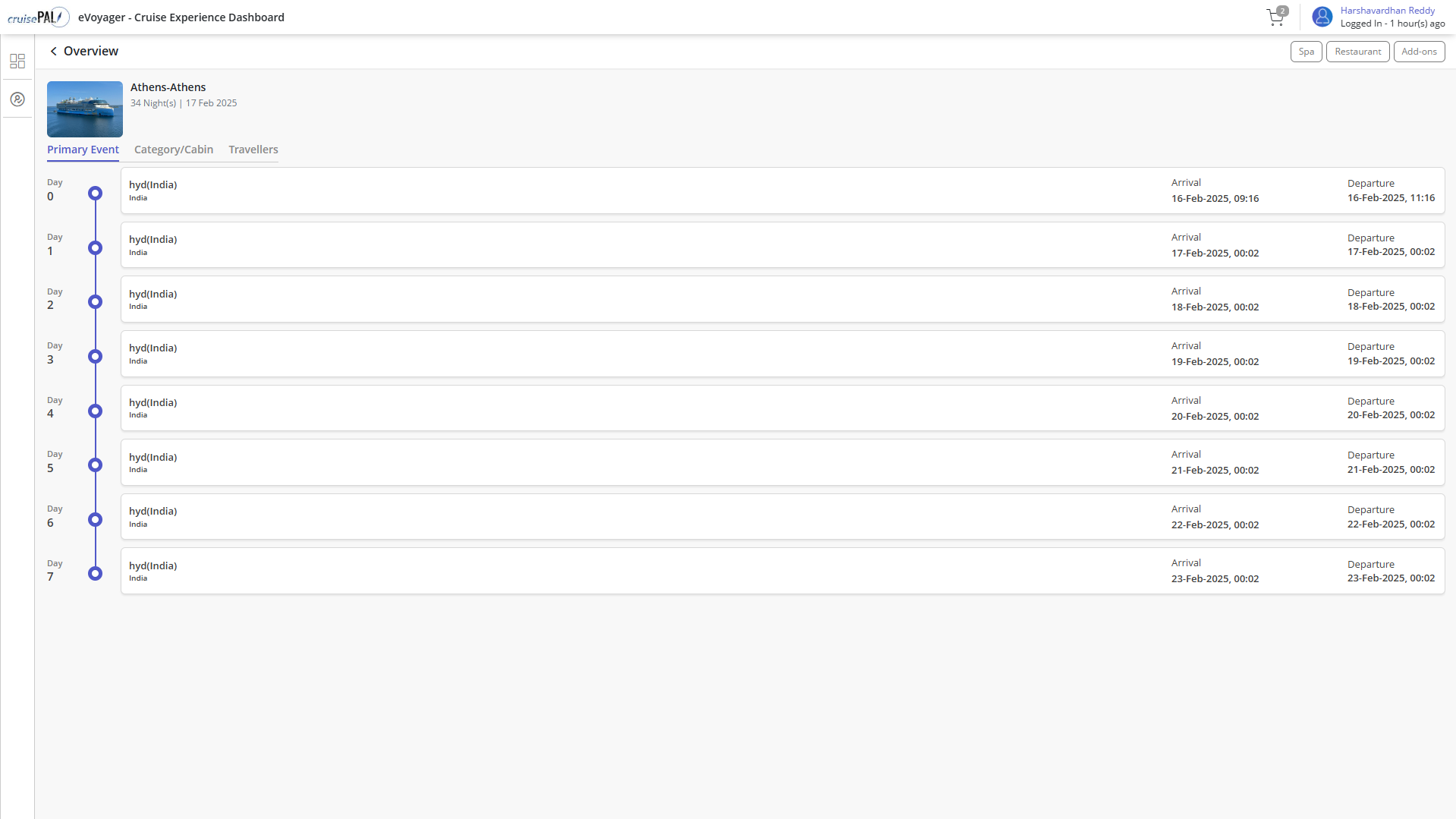
Task: Open the Day 5 hyd(India) event card
Action: (x=782, y=462)
